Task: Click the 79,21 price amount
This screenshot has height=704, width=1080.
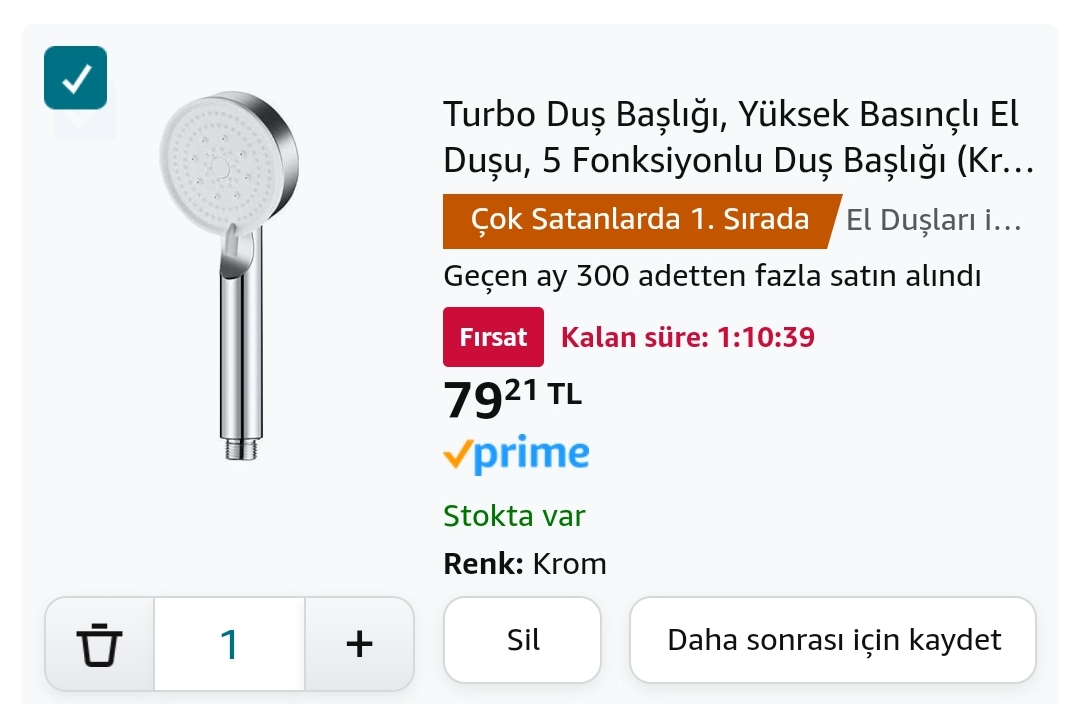Action: pos(490,399)
